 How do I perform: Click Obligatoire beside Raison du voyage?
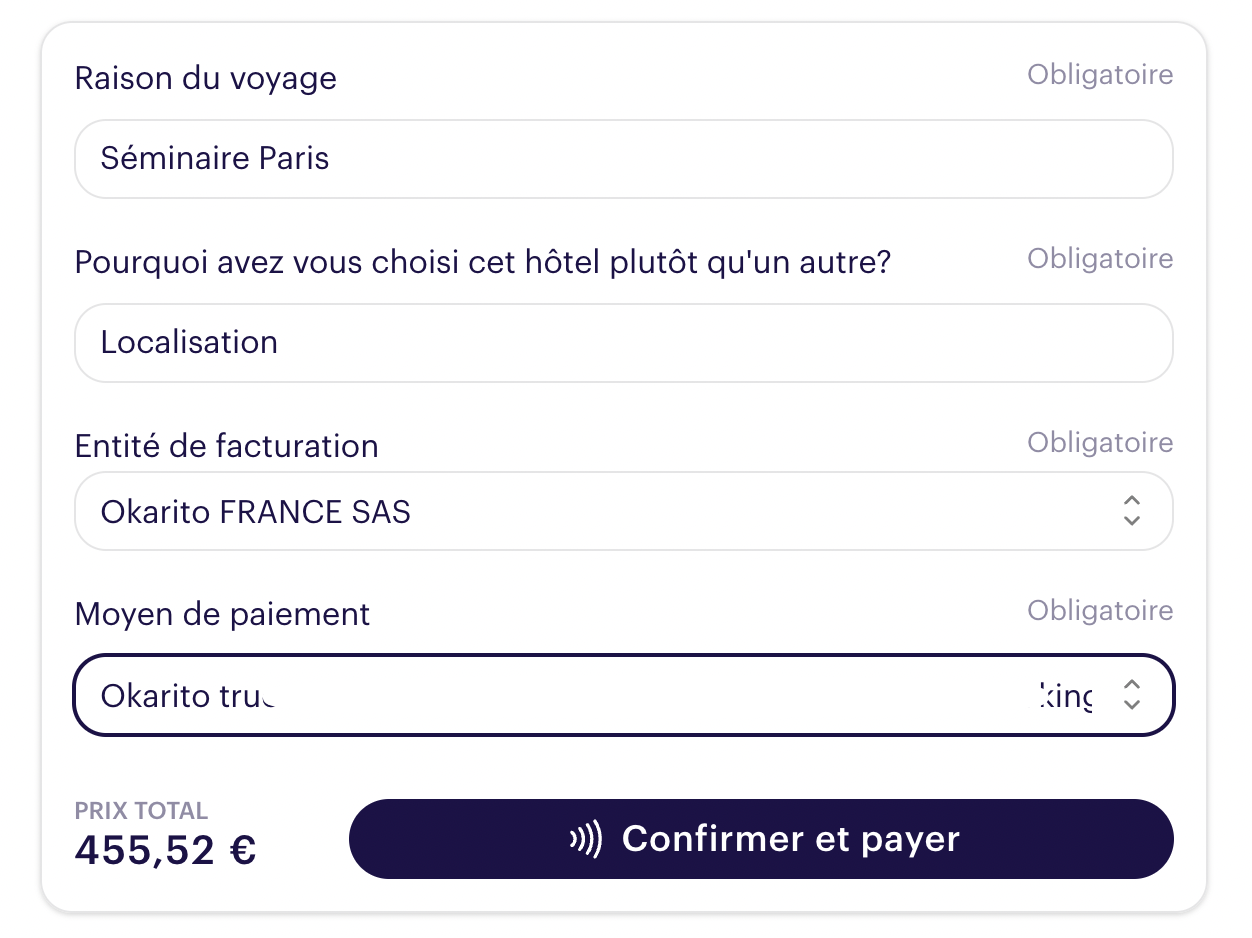tap(1100, 75)
